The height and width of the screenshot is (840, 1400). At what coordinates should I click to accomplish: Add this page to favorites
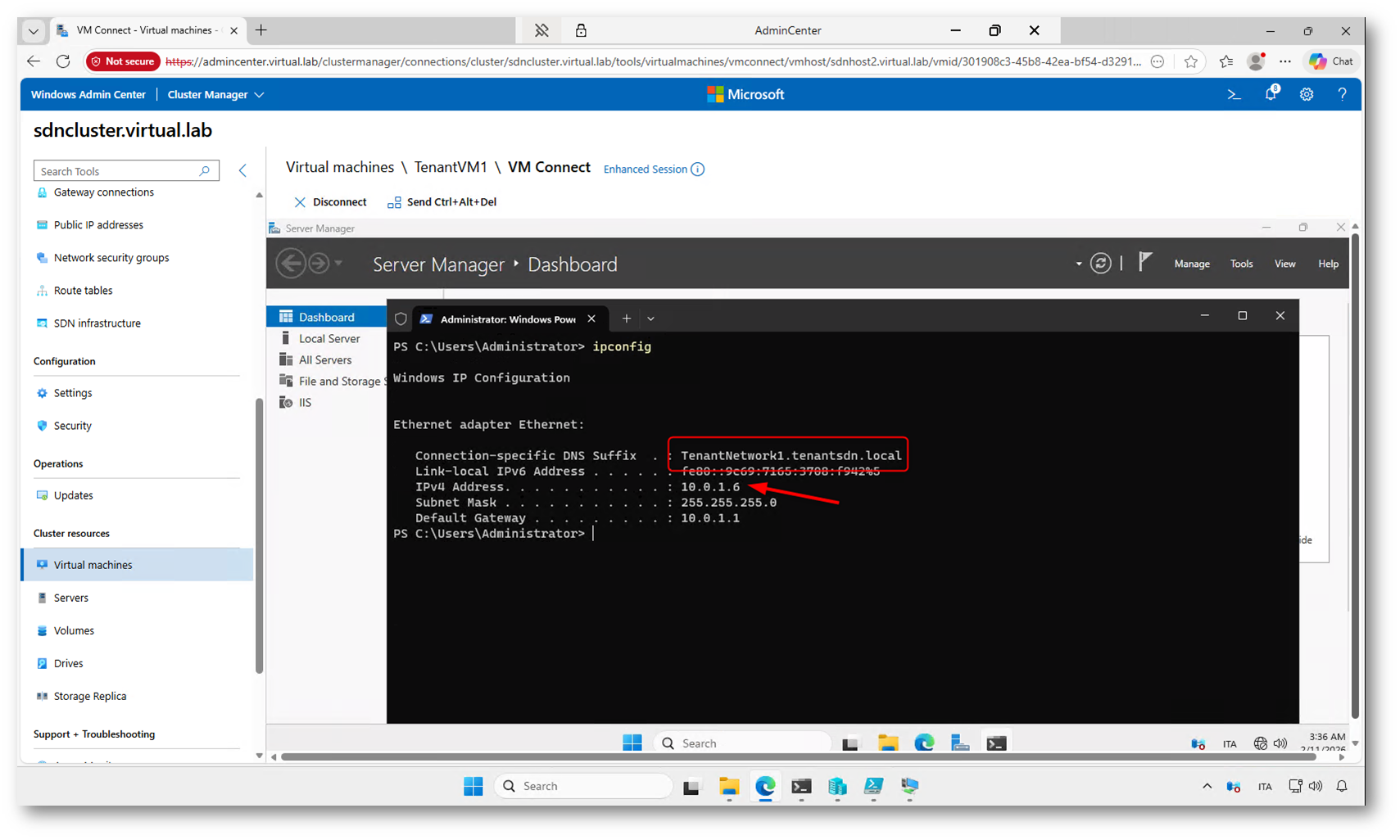click(1190, 61)
